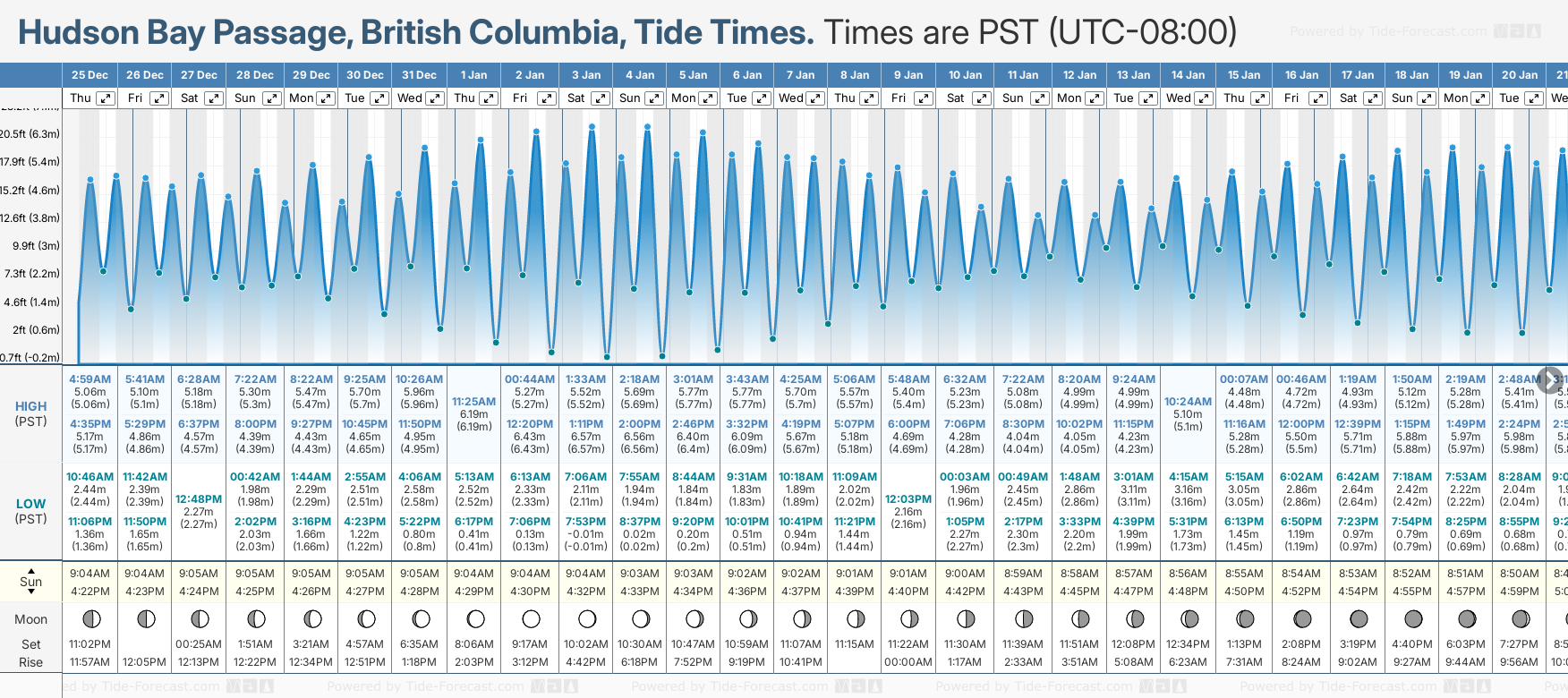Click expand icon for Thu 1 Jan
This screenshot has width=1568, height=698.
489,98
